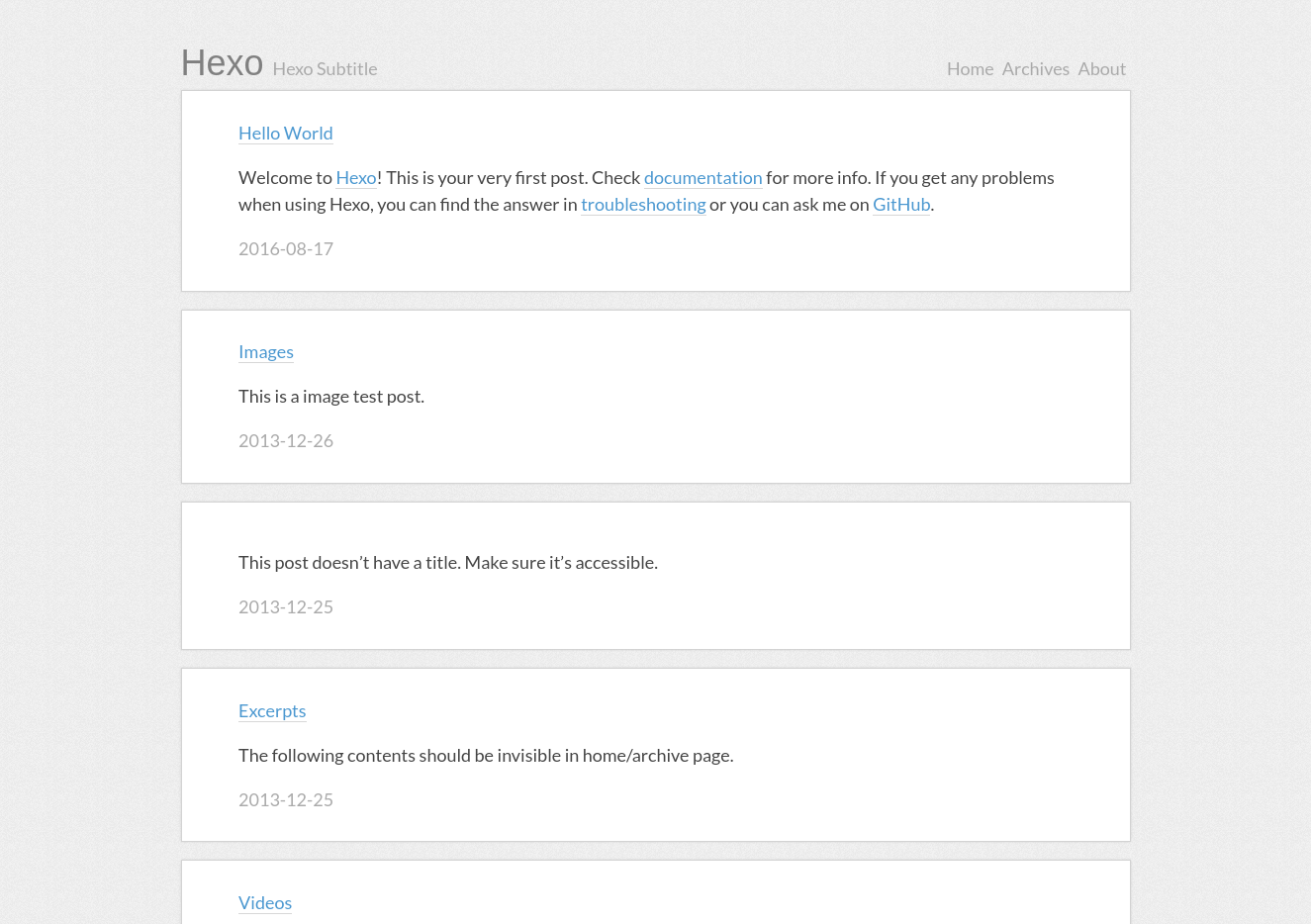1311x924 pixels.
Task: Click the untitled post's text
Action: point(447,563)
